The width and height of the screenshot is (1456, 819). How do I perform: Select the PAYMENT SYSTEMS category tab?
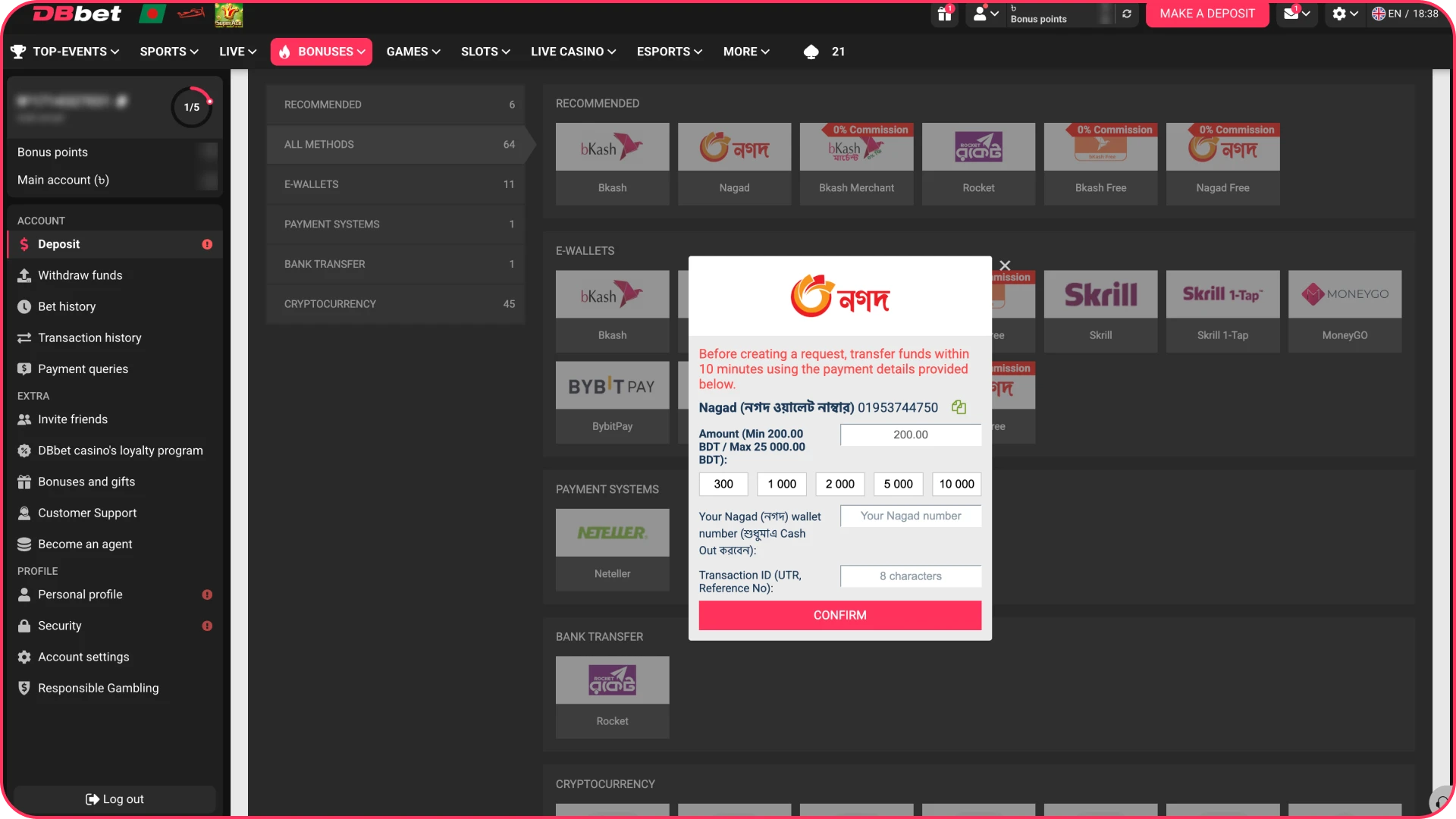coord(396,224)
